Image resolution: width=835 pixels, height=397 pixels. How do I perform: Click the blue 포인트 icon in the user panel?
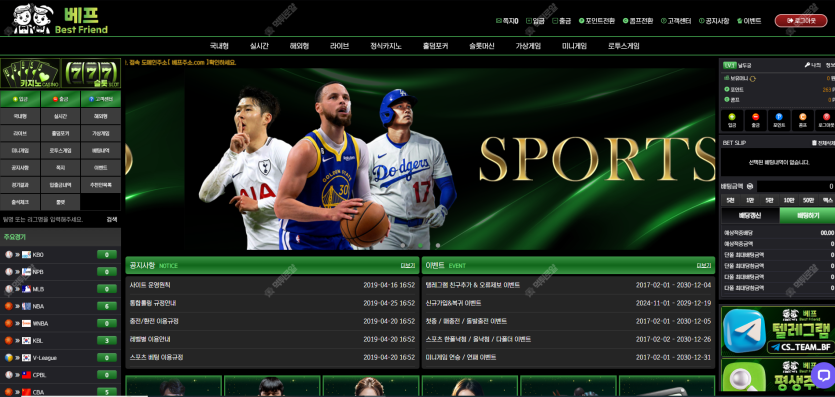pyautogui.click(x=779, y=117)
